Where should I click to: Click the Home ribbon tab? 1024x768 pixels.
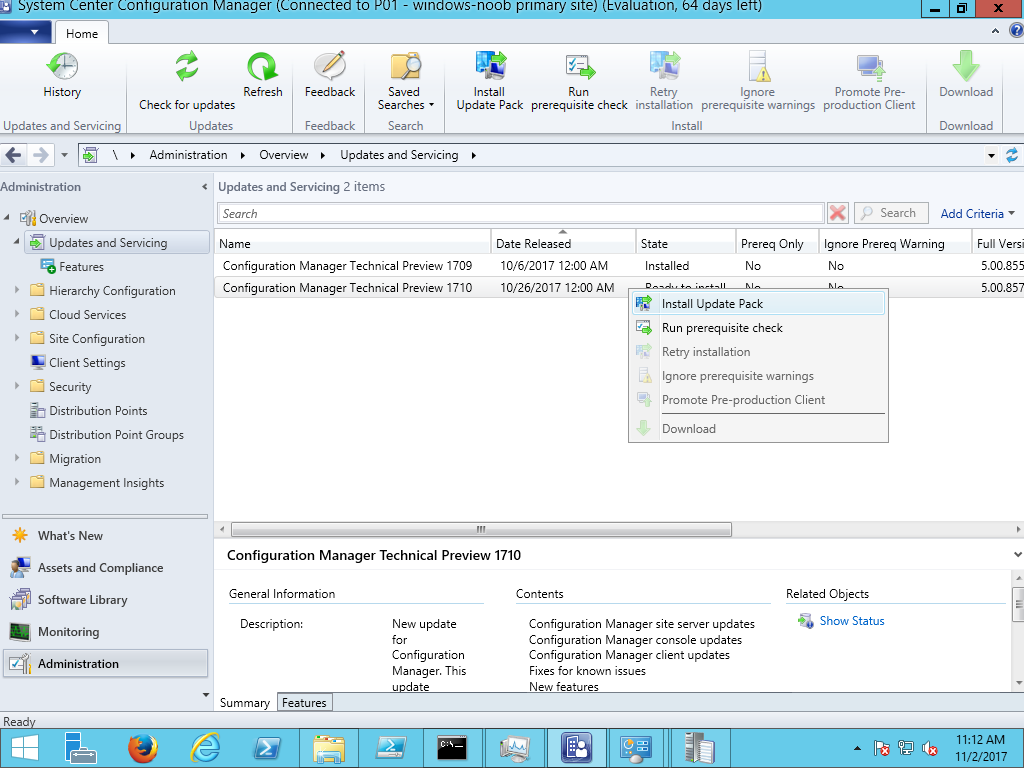[x=82, y=33]
